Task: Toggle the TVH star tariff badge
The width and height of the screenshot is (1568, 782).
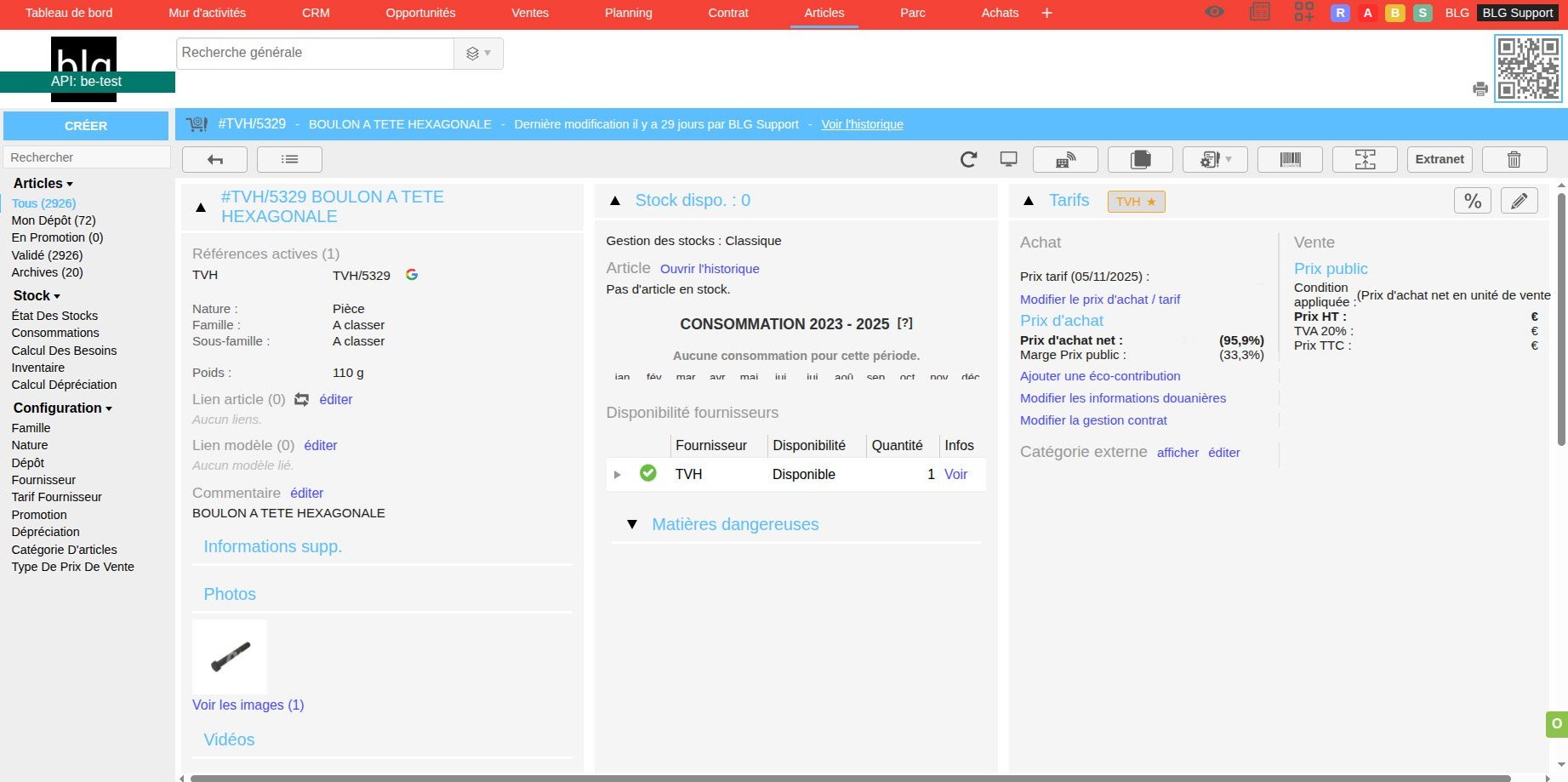Action: point(1136,202)
